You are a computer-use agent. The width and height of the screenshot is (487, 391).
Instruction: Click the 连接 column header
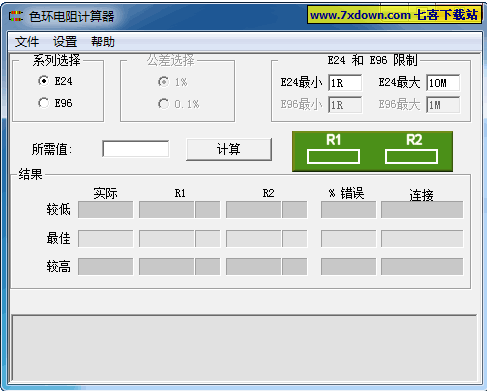tap(422, 195)
